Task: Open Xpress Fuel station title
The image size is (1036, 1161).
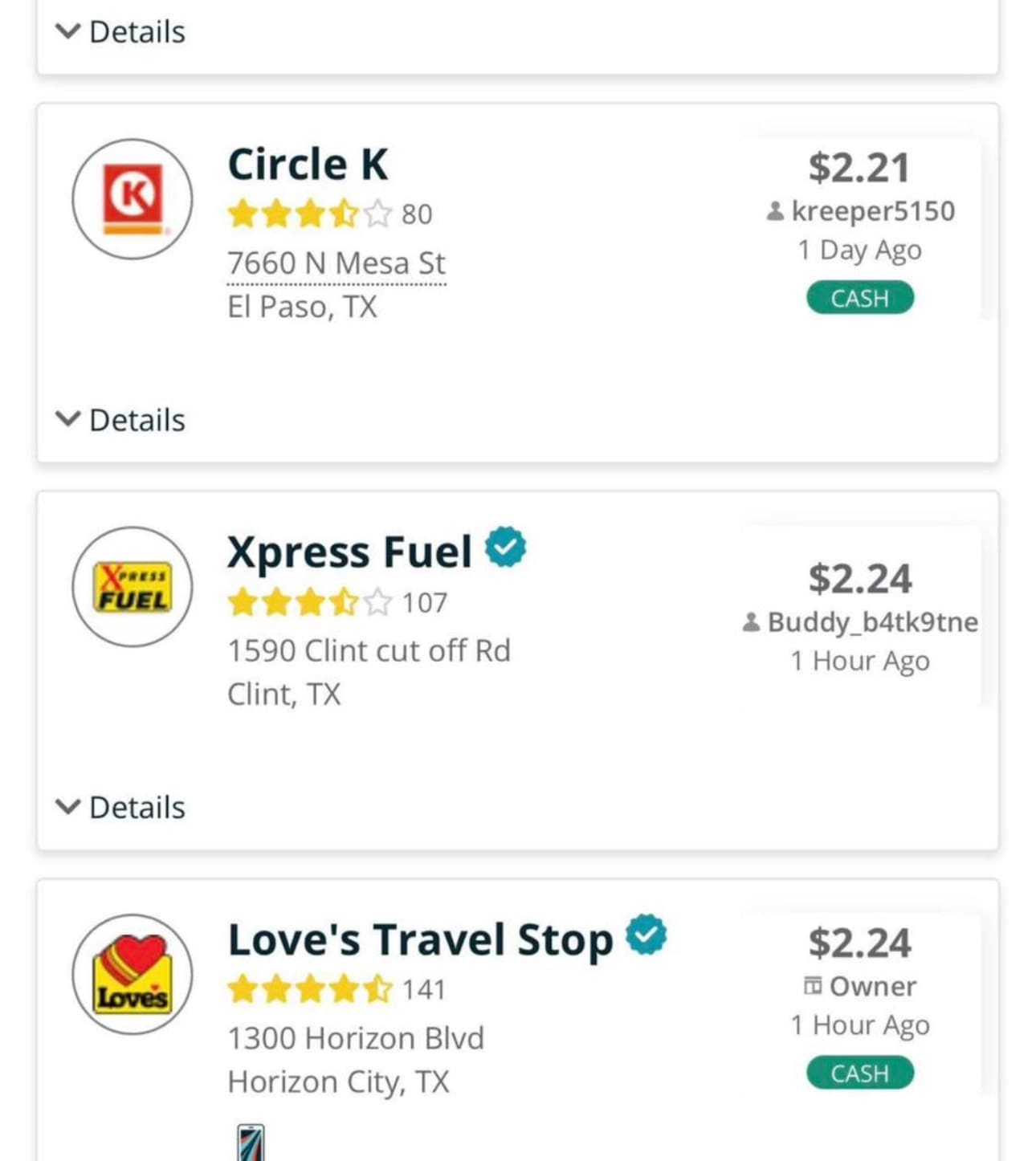Action: [349, 552]
